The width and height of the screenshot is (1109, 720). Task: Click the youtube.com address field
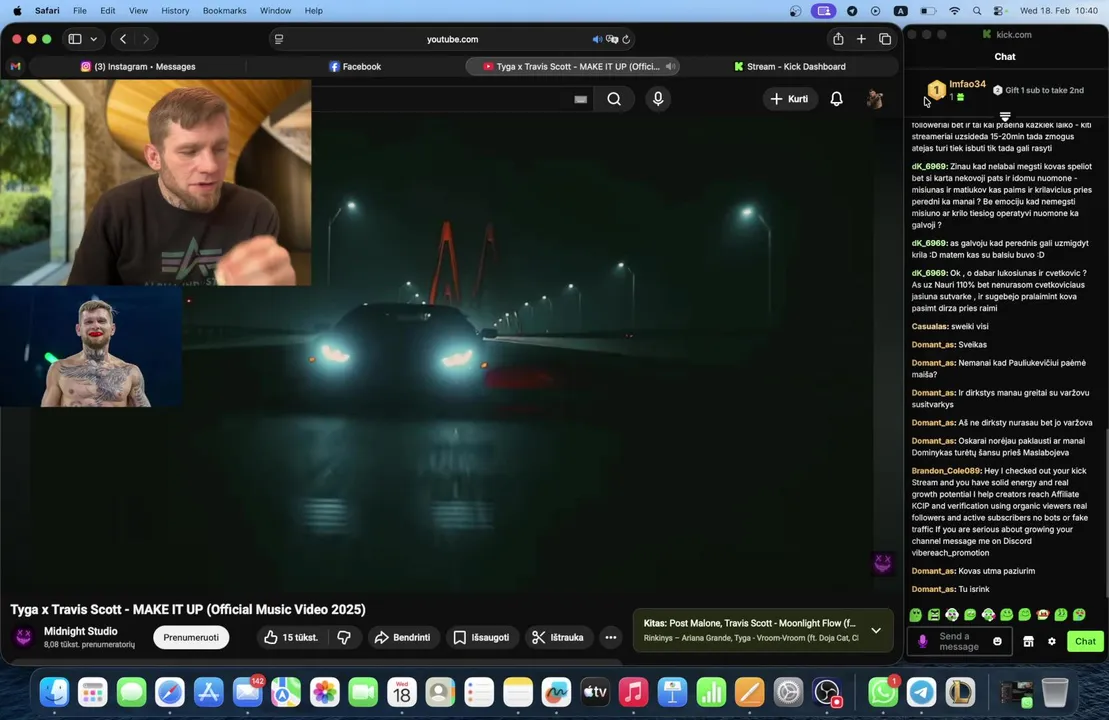point(453,40)
